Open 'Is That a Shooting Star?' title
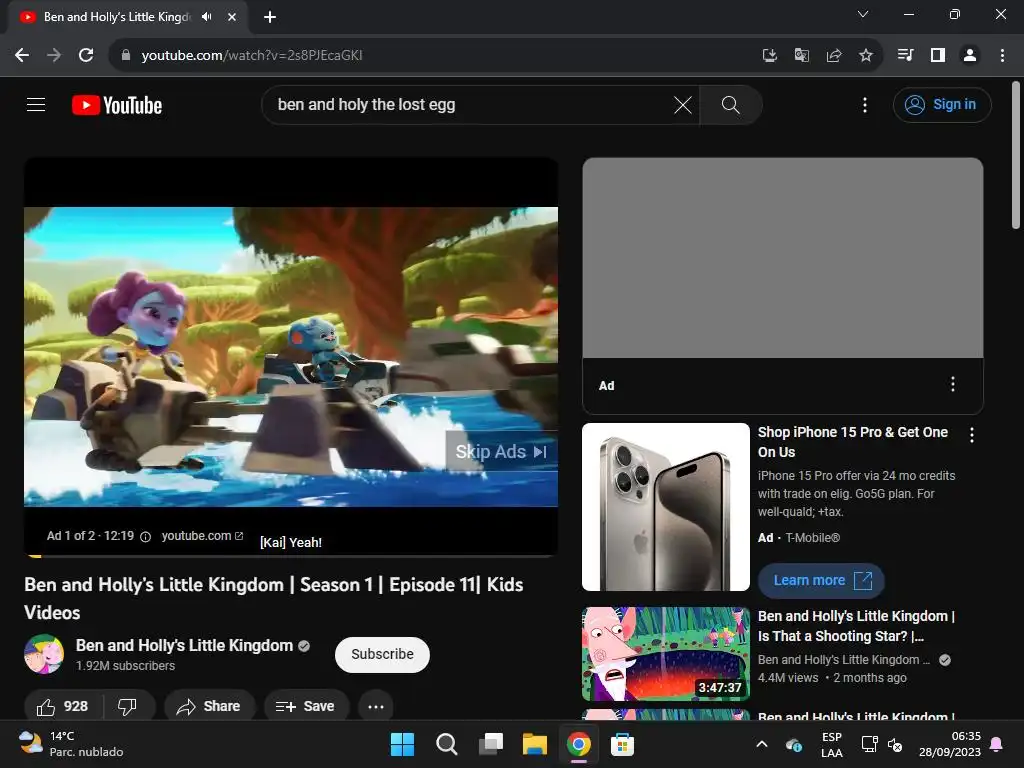 (856, 626)
